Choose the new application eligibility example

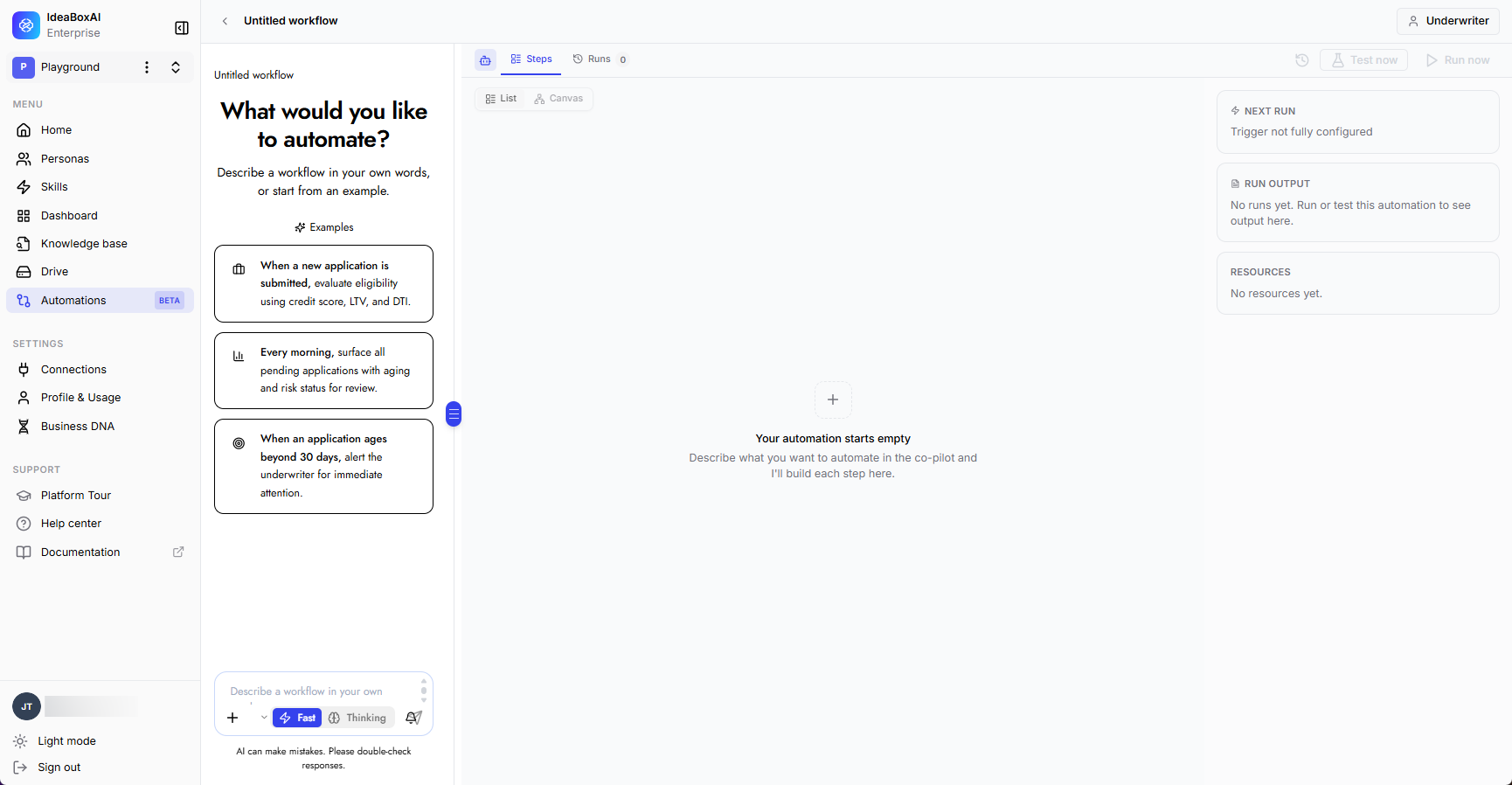click(323, 284)
